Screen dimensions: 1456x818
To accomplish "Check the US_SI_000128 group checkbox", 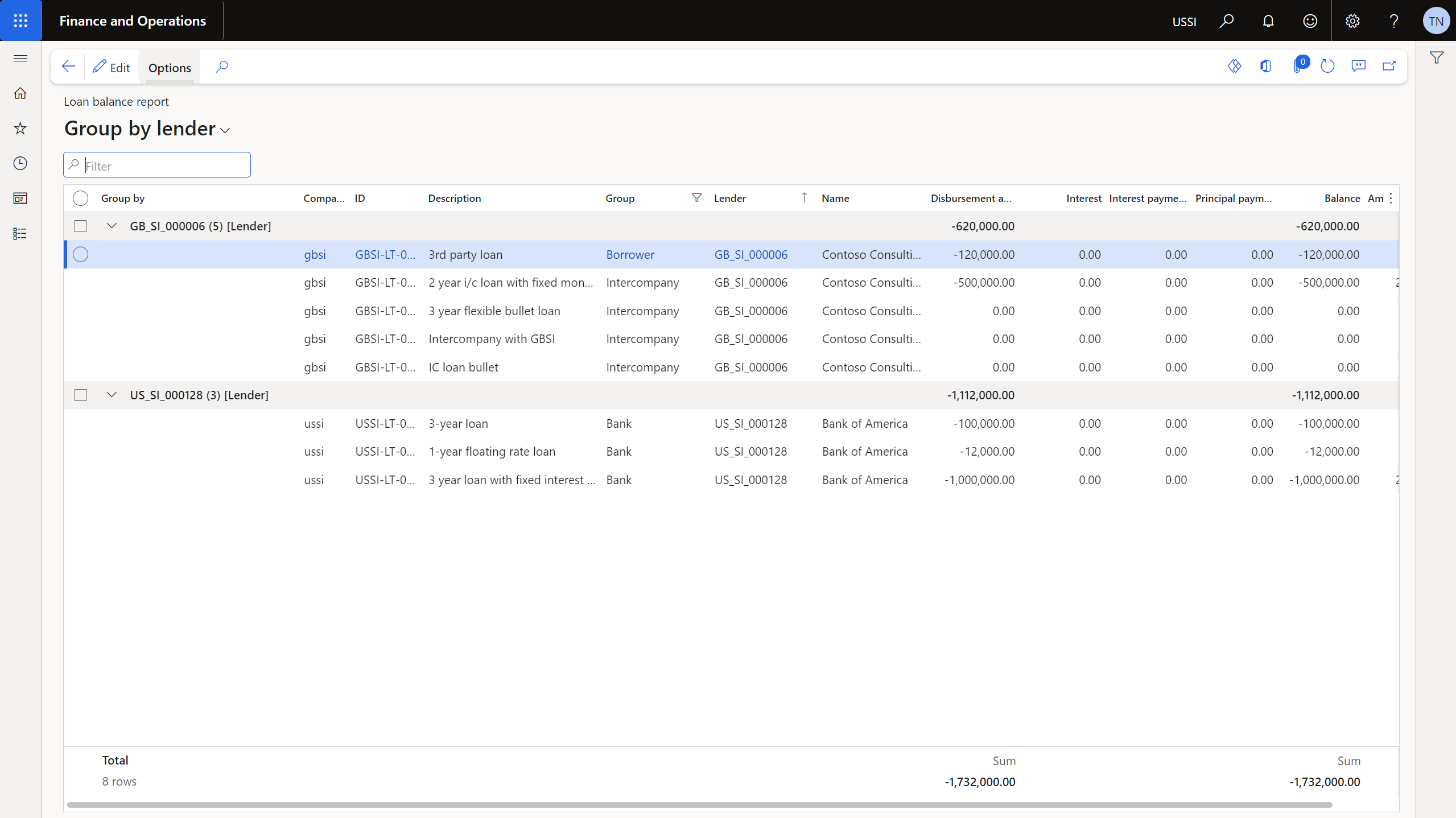I will coord(80,394).
